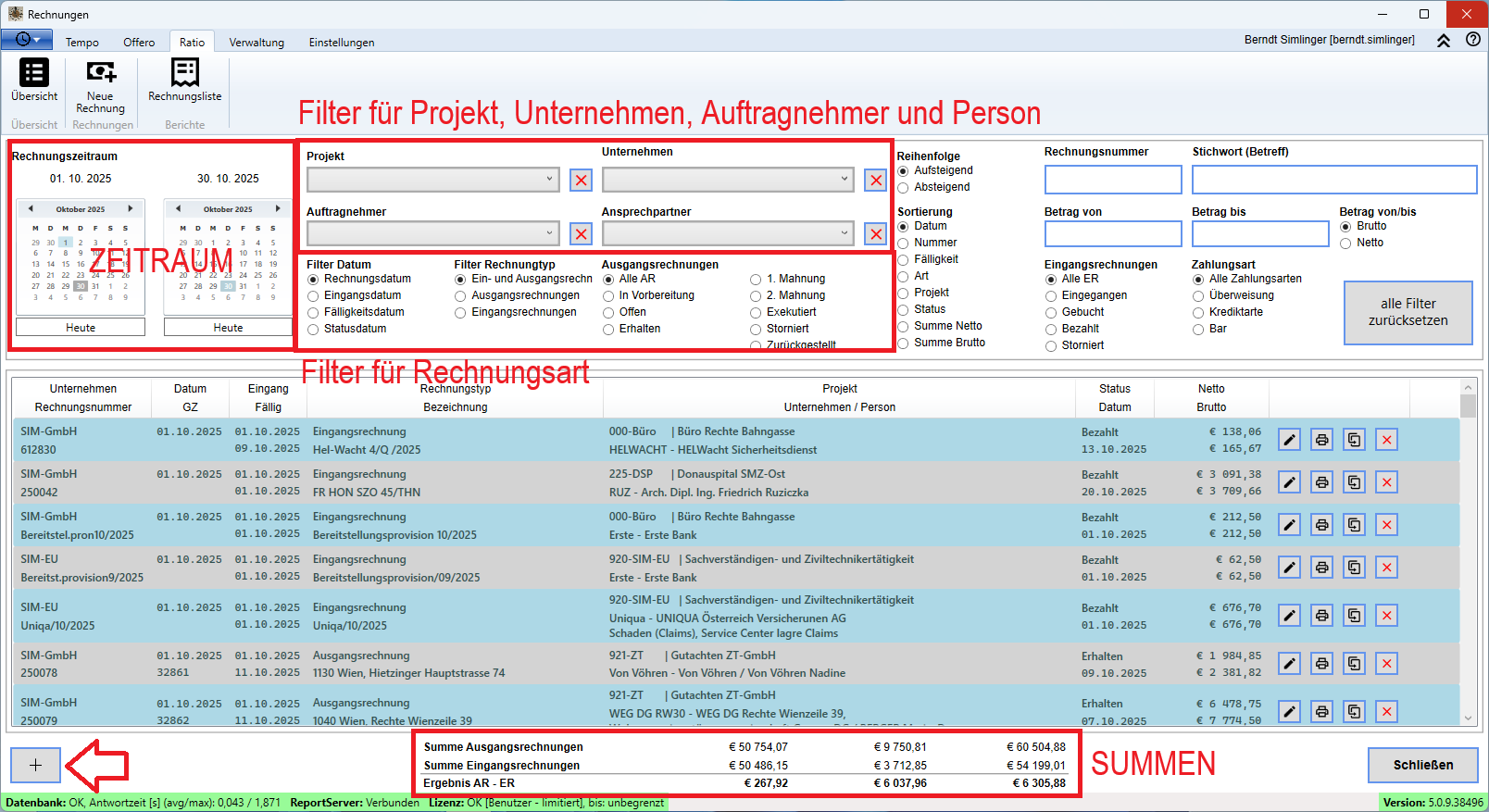The width and height of the screenshot is (1489, 812).
Task: Open the Verwaltung tab
Action: click(257, 43)
